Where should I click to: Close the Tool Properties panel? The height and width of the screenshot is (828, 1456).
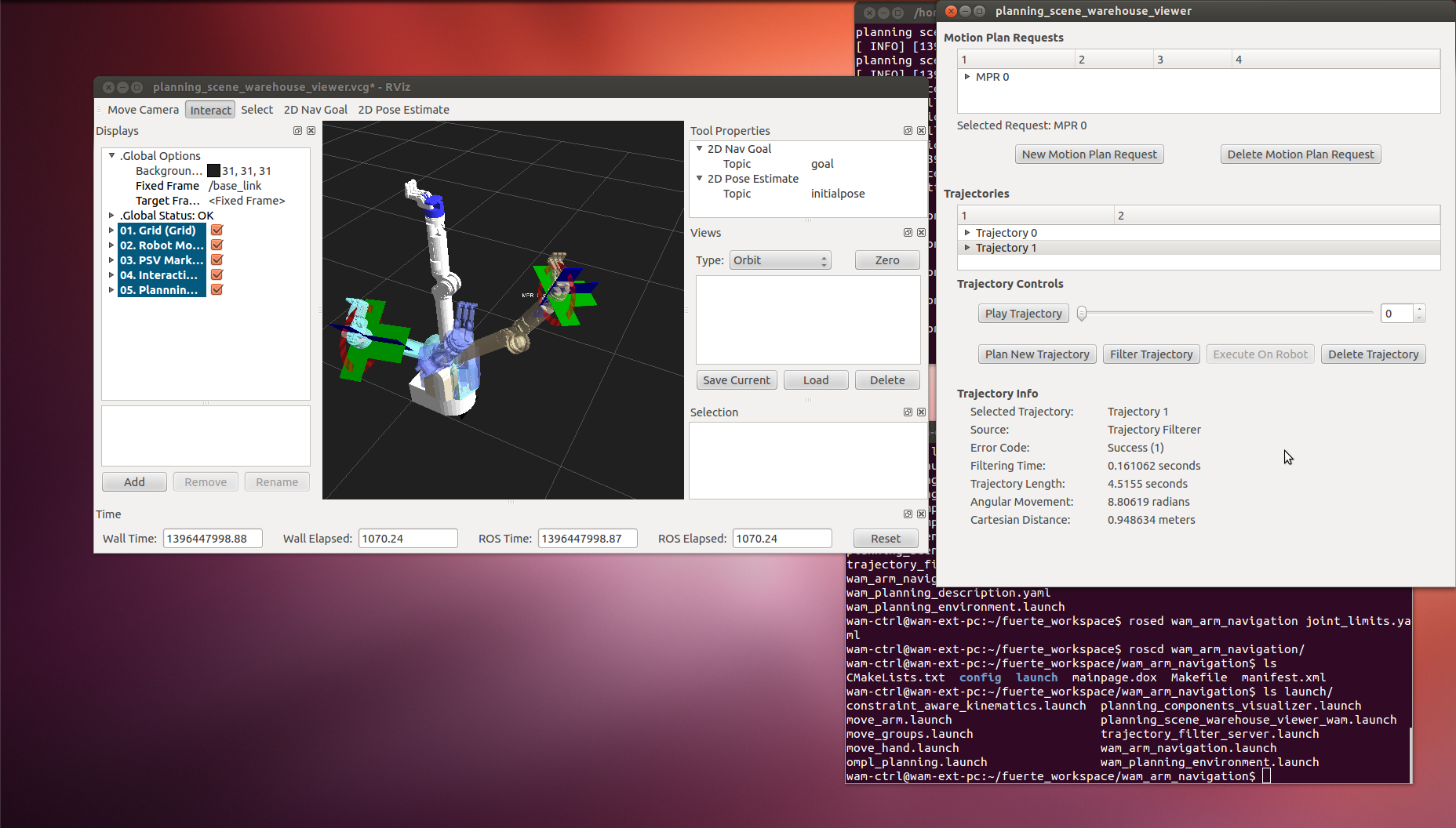pyautogui.click(x=921, y=131)
